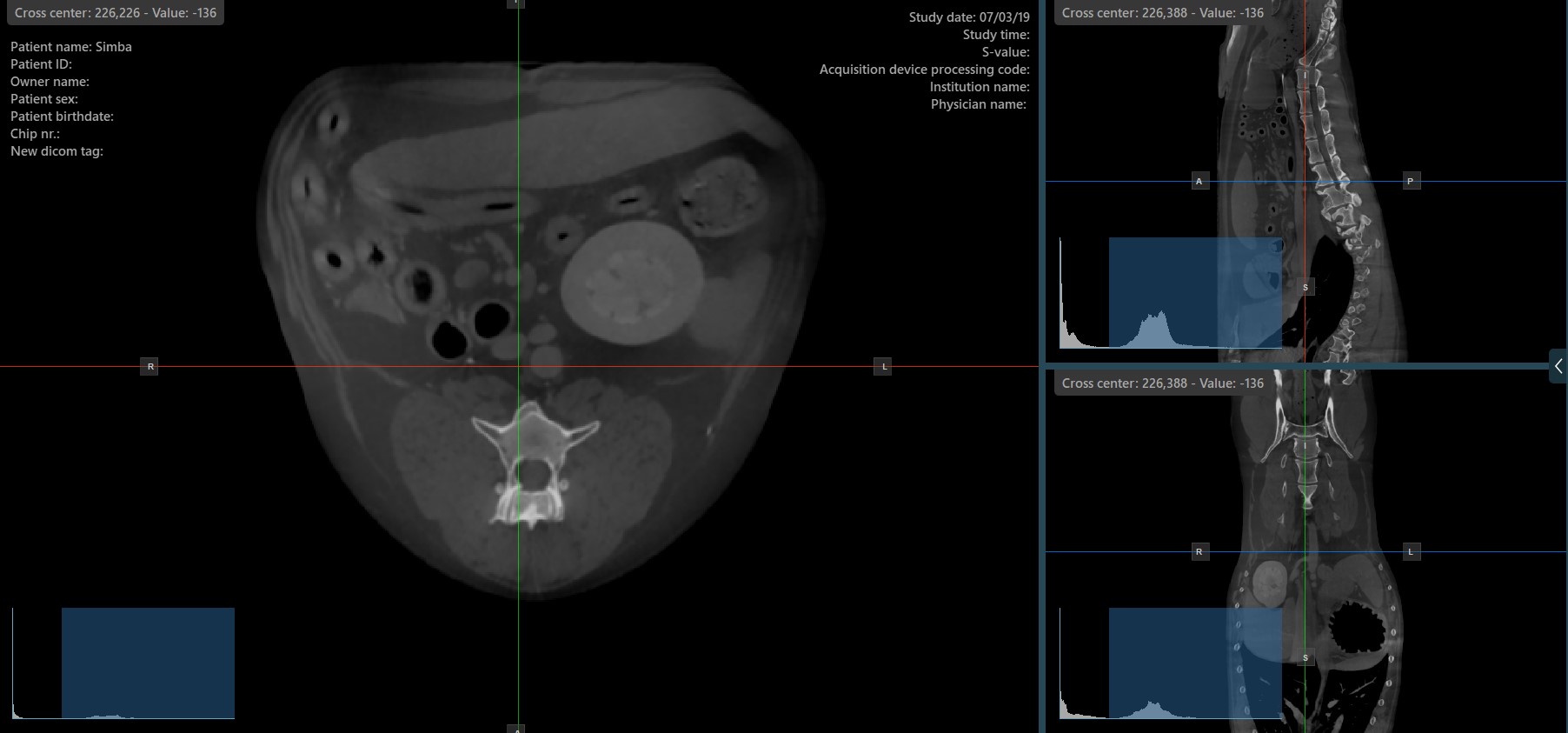Click the axial Cross center 226,226 label
Screen dimensions: 1568x733
116,13
